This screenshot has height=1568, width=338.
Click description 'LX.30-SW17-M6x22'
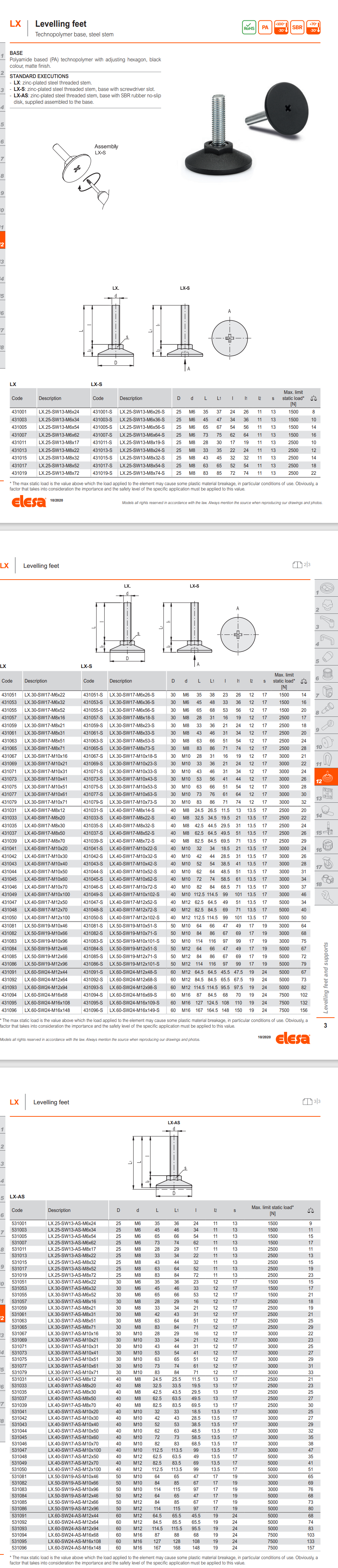(45, 694)
